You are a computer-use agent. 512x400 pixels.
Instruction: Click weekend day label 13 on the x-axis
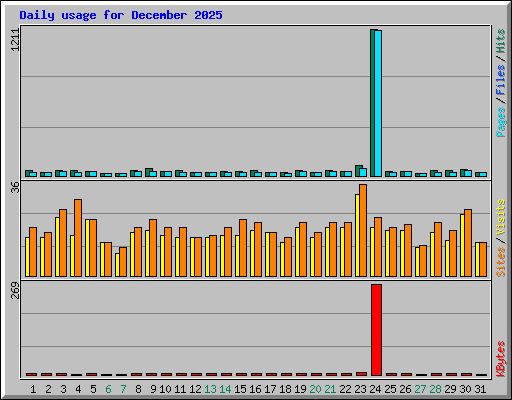coord(210,389)
